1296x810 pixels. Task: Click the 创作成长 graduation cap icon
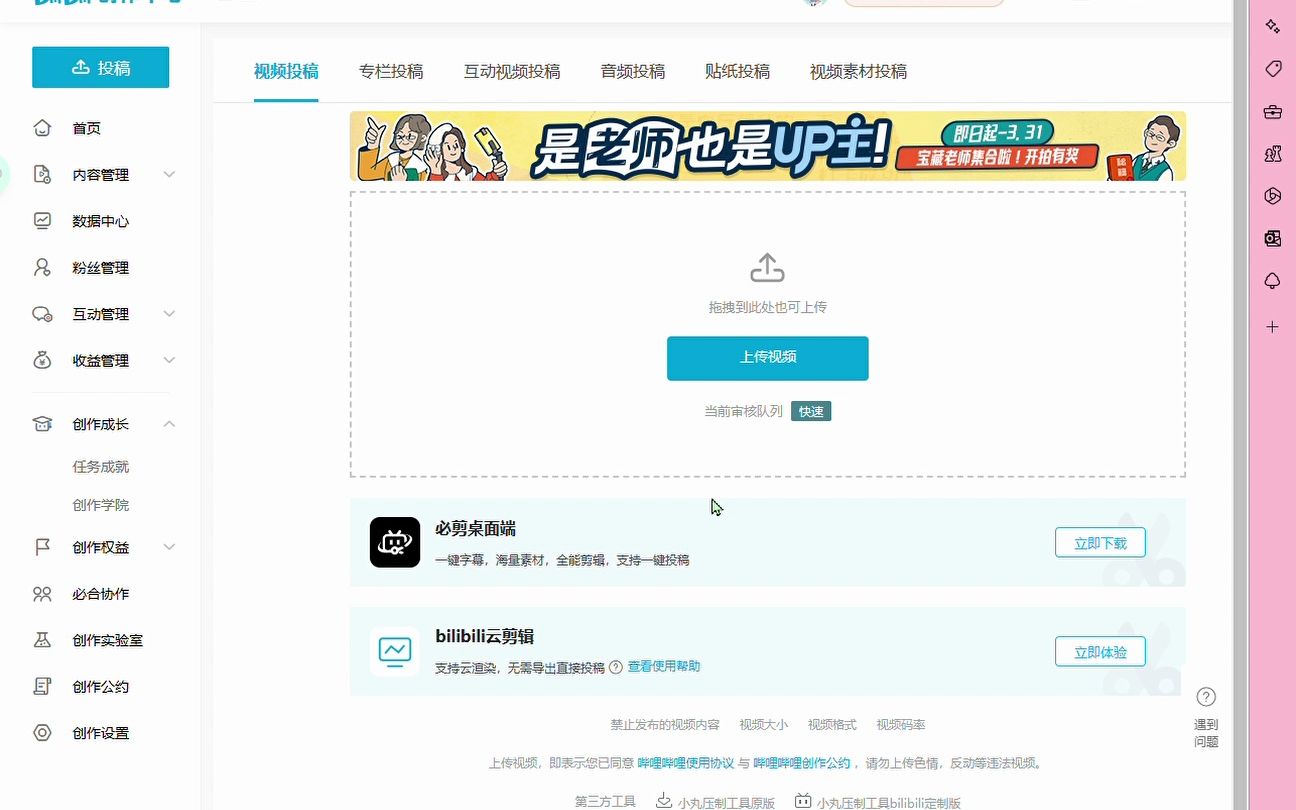(x=42, y=424)
